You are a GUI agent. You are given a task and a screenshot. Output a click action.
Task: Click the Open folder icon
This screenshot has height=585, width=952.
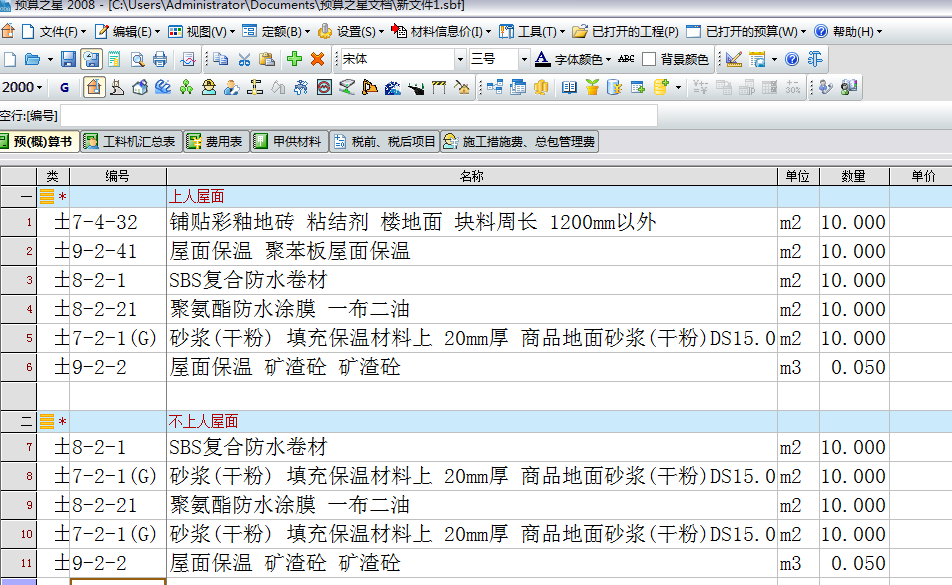pos(32,59)
